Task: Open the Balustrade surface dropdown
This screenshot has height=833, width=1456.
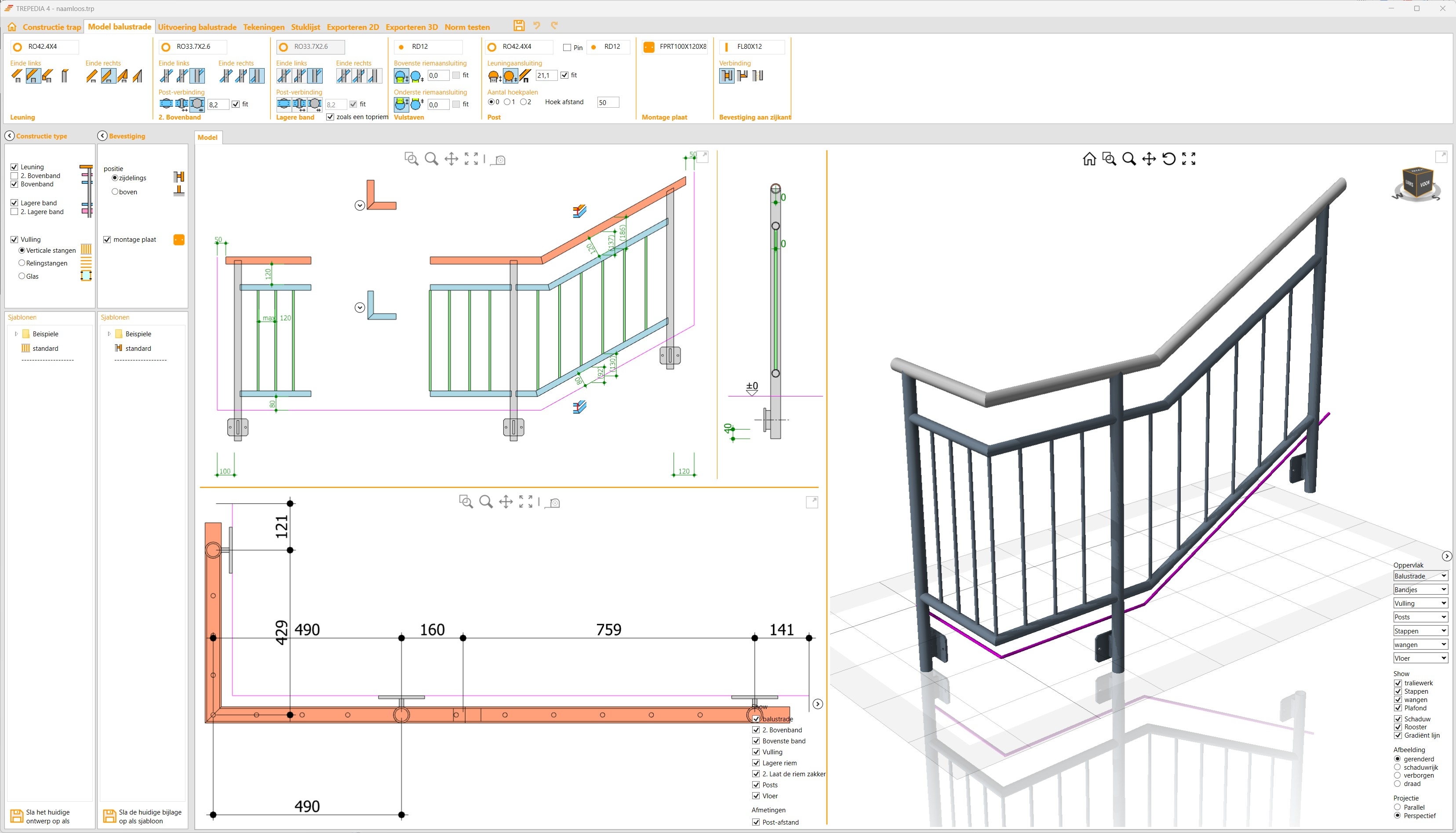Action: pyautogui.click(x=1420, y=576)
